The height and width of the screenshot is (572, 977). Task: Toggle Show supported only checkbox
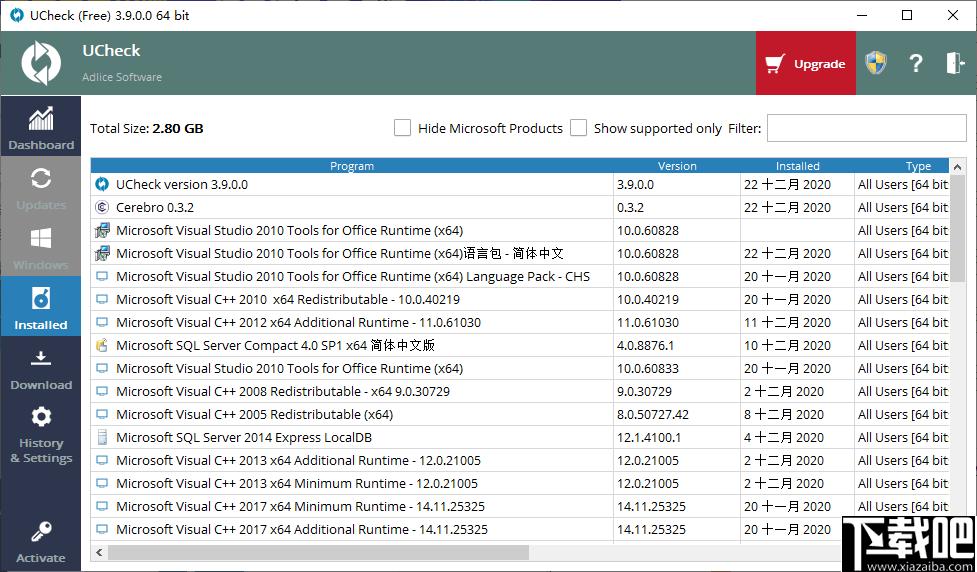click(x=578, y=128)
